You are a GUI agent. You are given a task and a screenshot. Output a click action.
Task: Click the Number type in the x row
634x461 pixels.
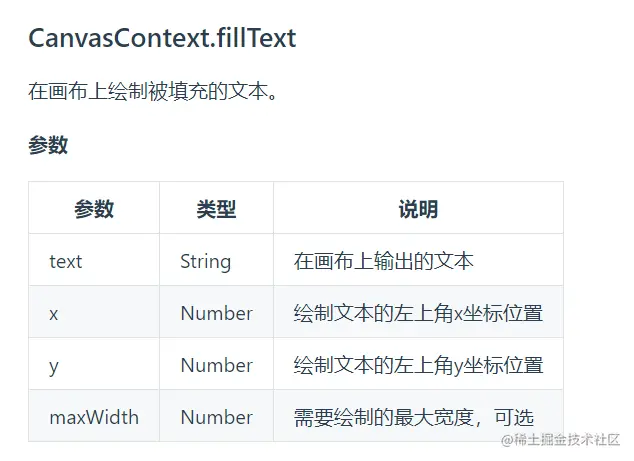[x=216, y=313]
